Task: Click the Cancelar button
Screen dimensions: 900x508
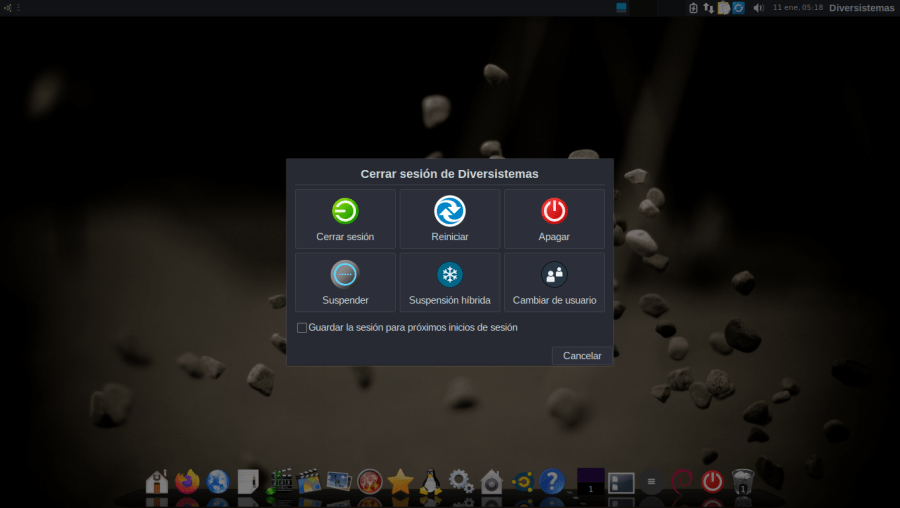Action: tap(582, 356)
